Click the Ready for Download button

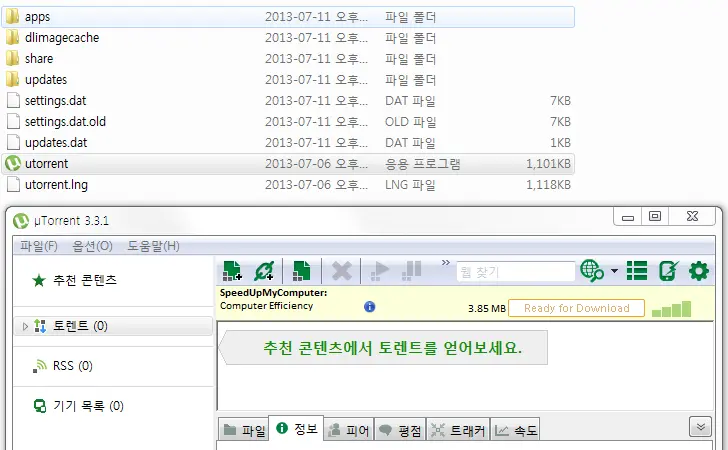click(x=576, y=308)
